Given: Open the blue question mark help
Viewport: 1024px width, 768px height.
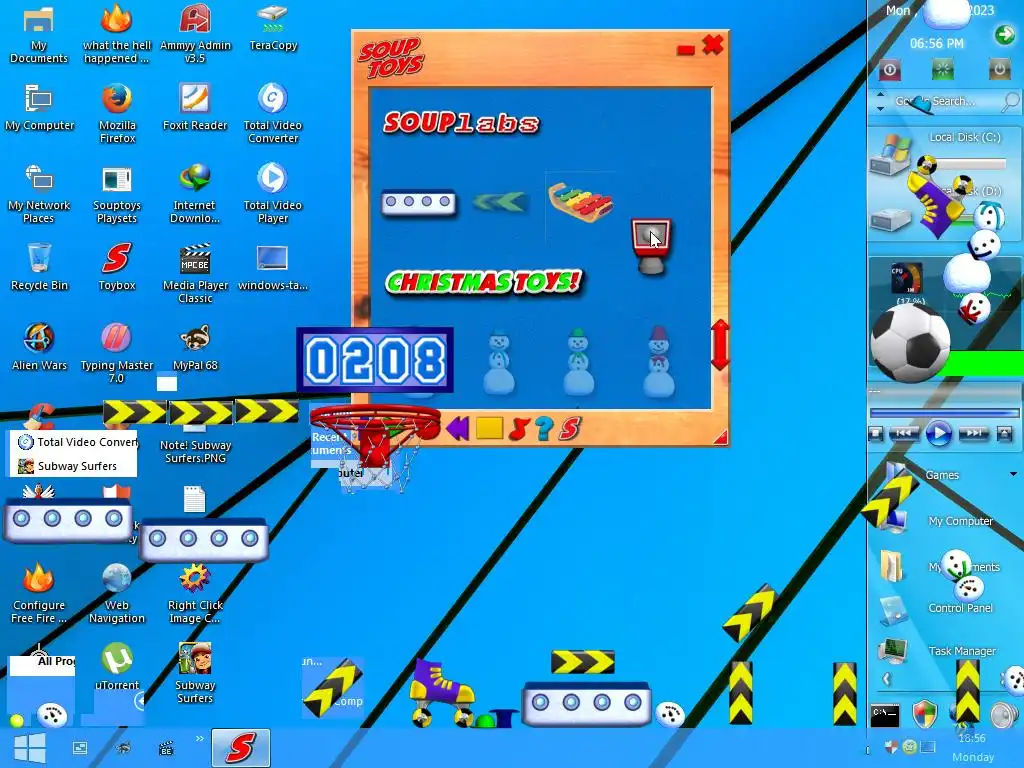Looking at the screenshot, I should click(x=543, y=428).
